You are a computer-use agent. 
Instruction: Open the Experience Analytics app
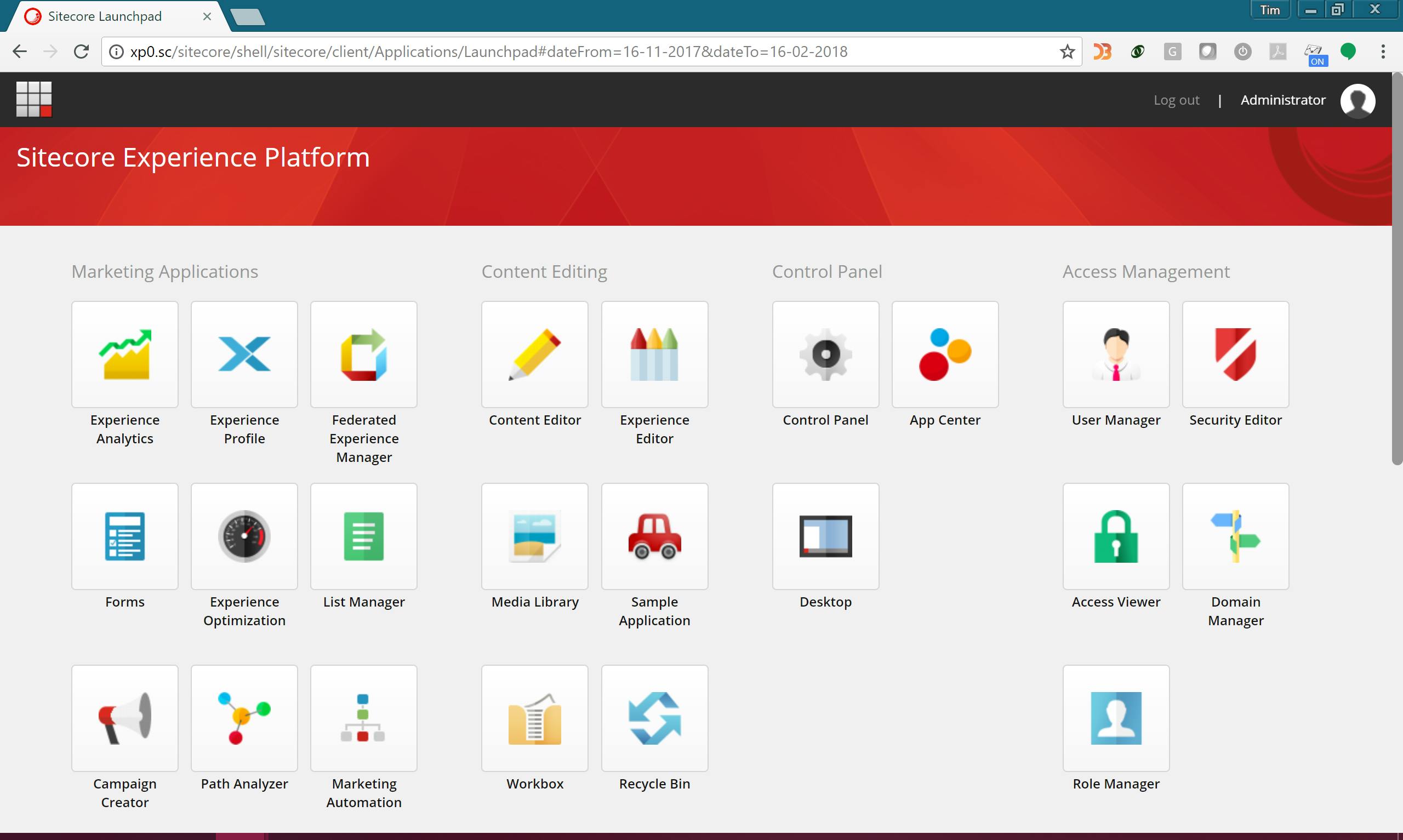pyautogui.click(x=124, y=355)
